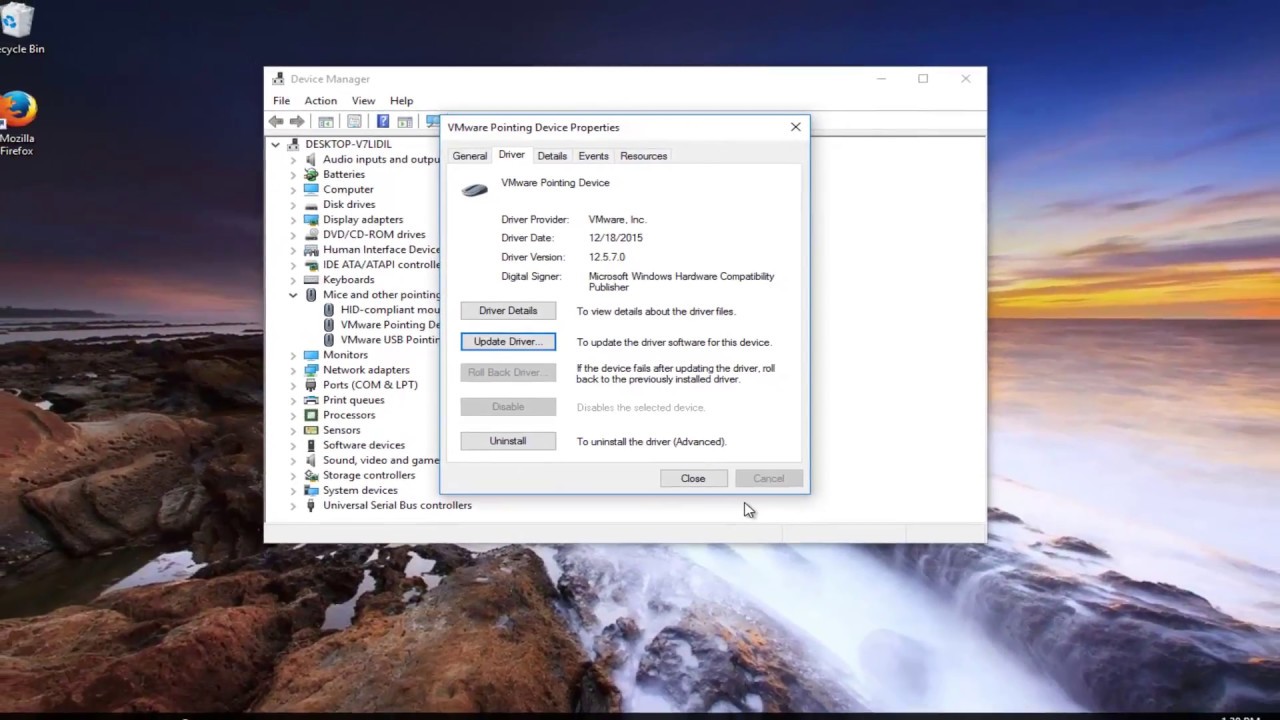
Task: Click the Keyboards category icon
Action: tap(311, 279)
